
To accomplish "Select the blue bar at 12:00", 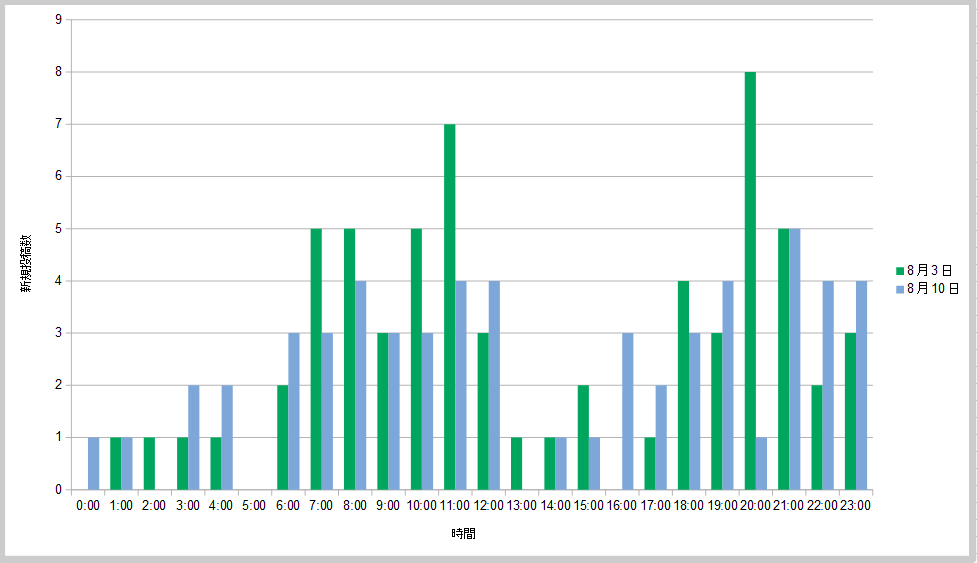I will coord(494,385).
